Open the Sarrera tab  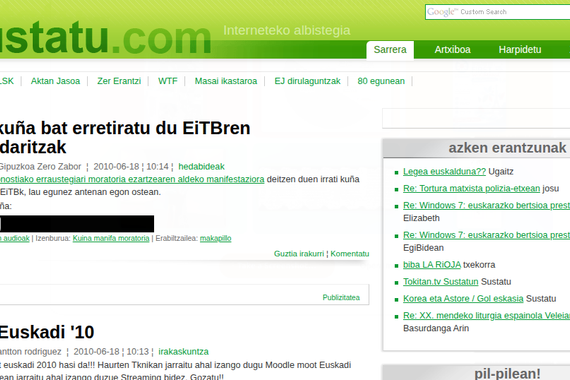tap(390, 50)
